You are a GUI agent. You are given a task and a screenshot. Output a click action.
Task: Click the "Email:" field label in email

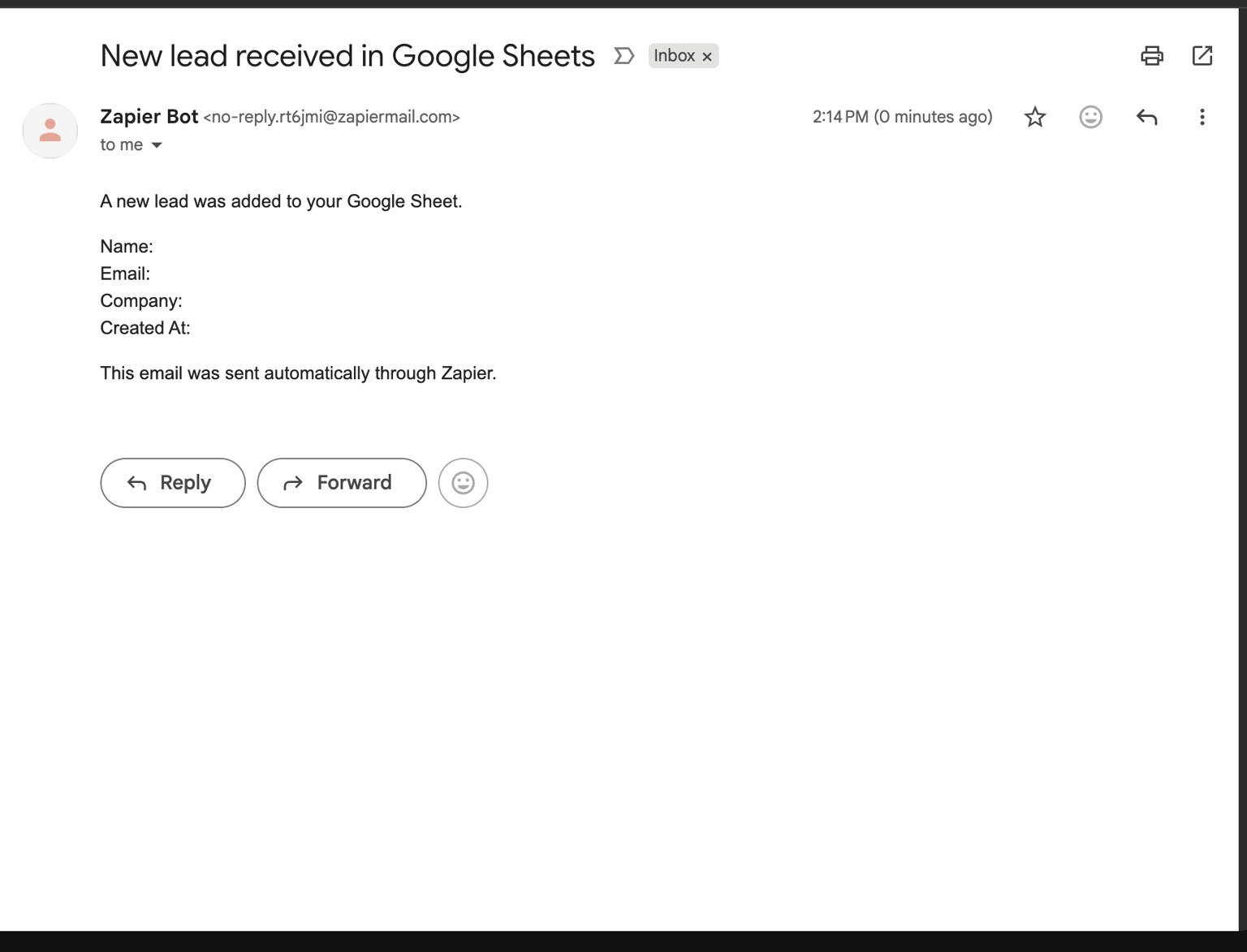click(125, 274)
